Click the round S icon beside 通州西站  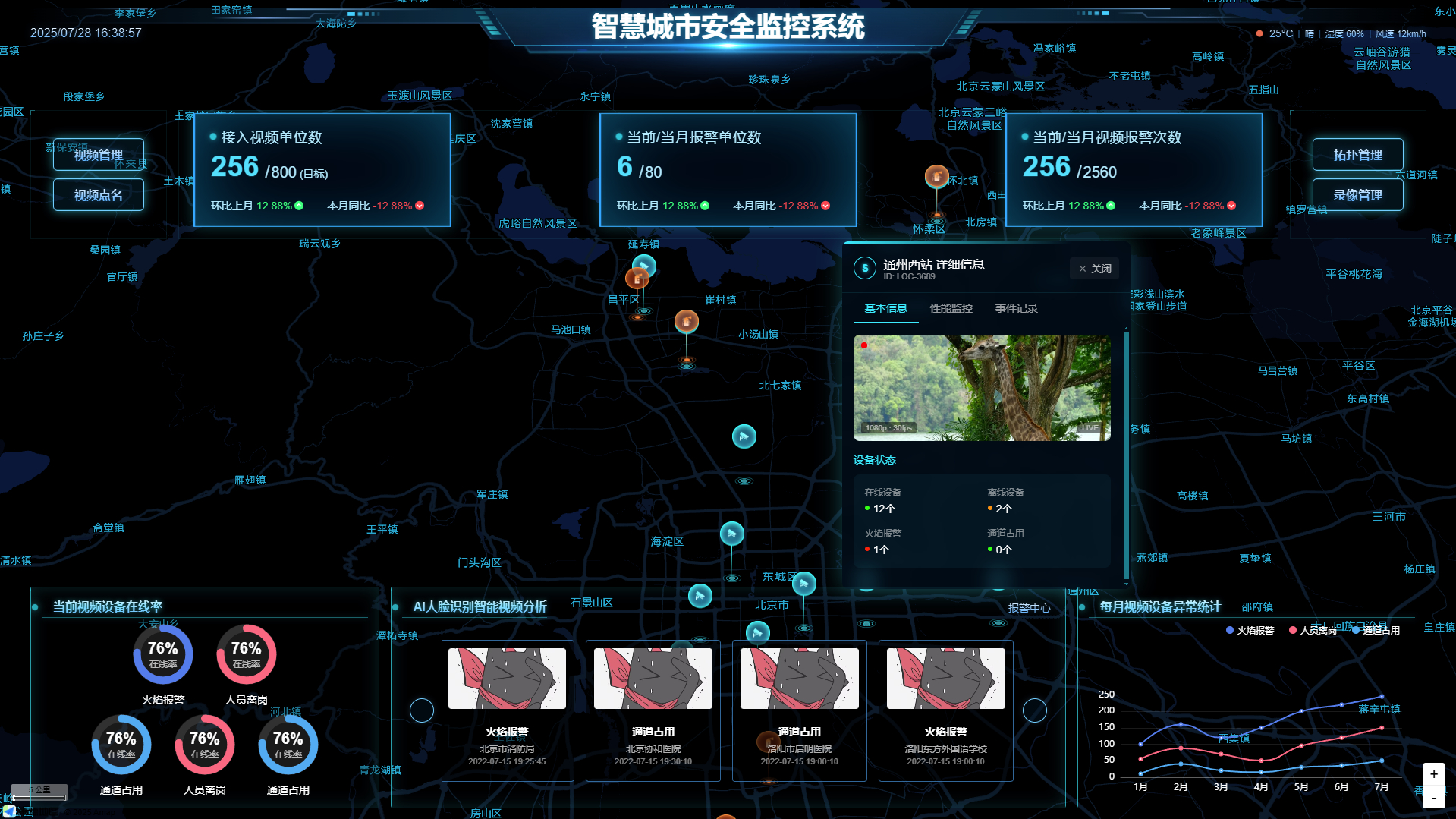(x=865, y=268)
